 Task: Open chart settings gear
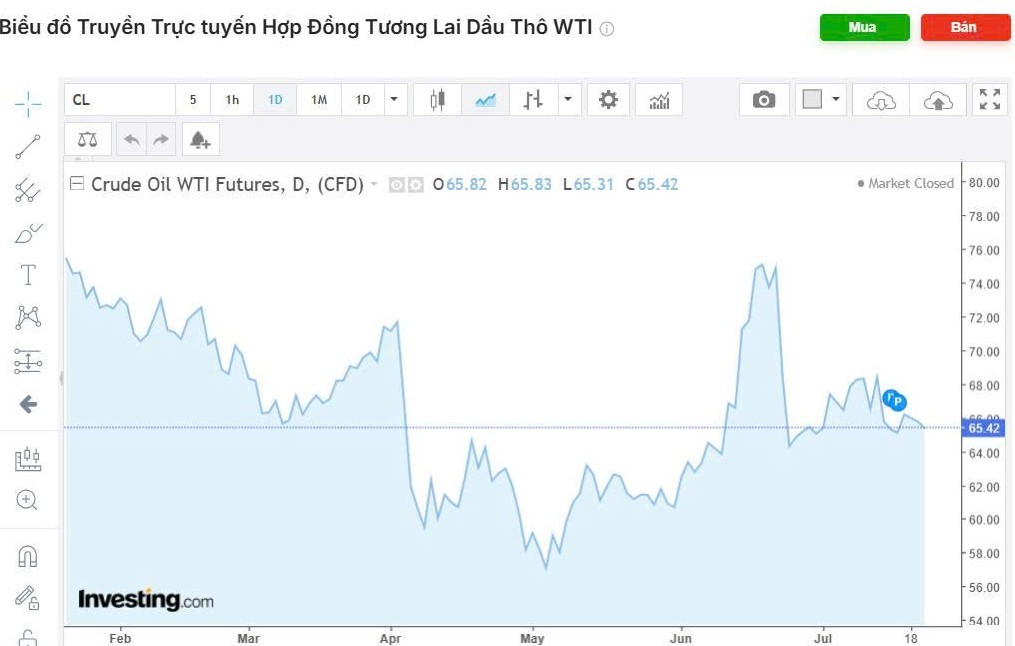click(x=608, y=100)
